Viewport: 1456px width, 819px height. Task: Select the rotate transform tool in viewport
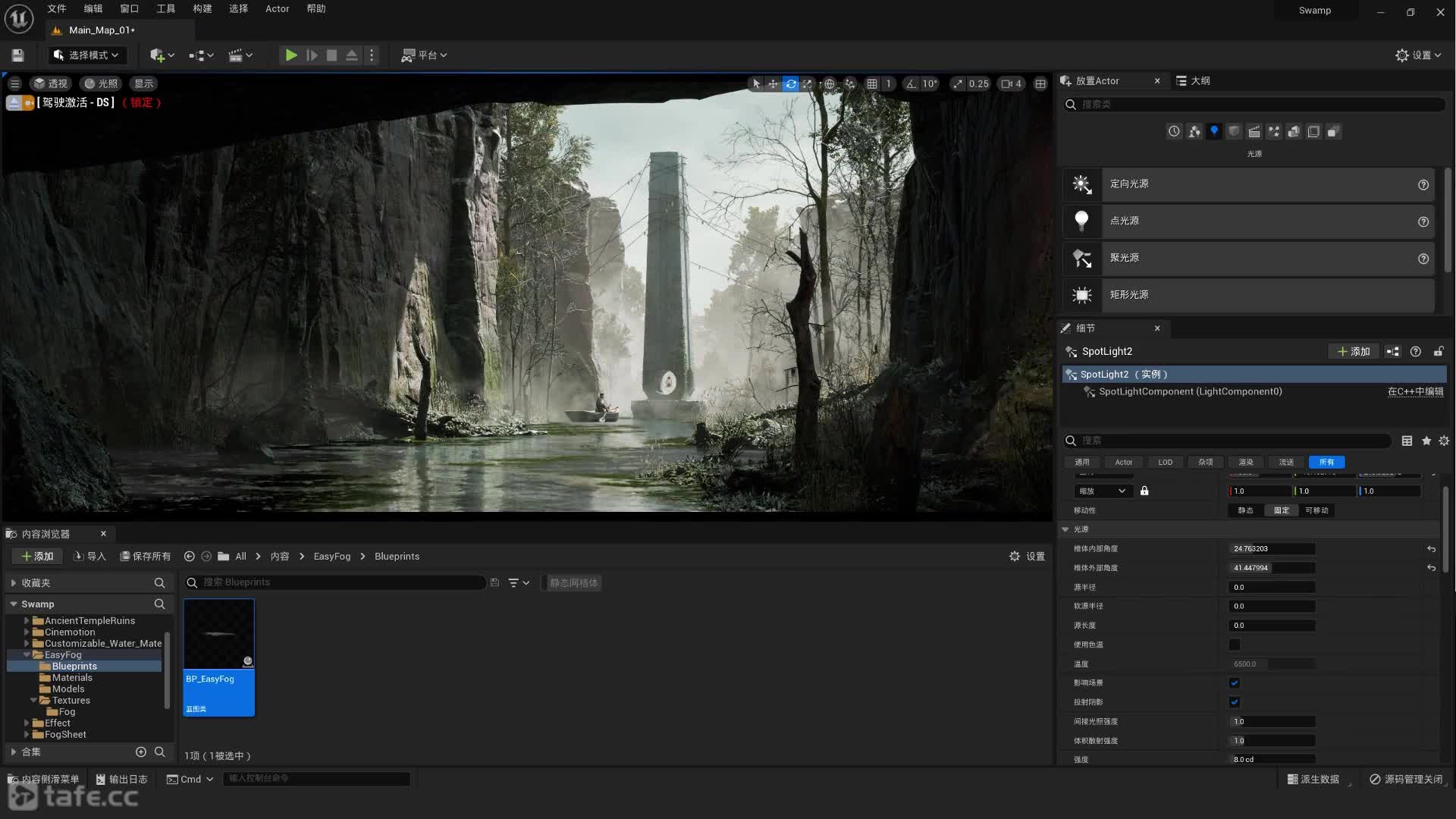(x=790, y=84)
